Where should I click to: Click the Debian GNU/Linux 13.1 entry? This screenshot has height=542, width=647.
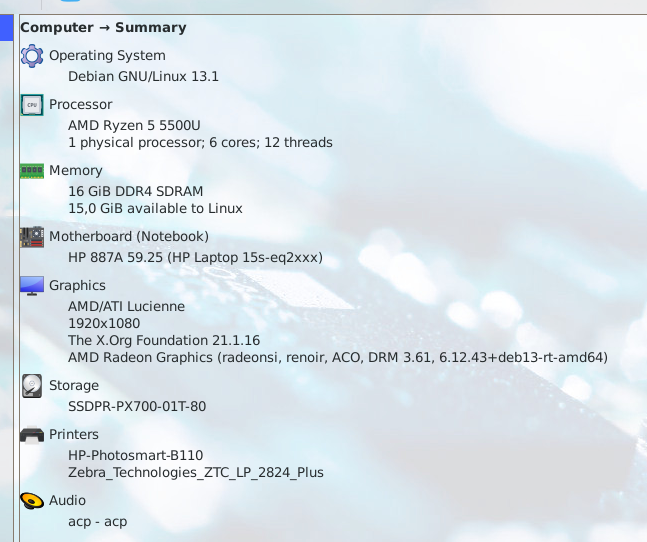143,76
